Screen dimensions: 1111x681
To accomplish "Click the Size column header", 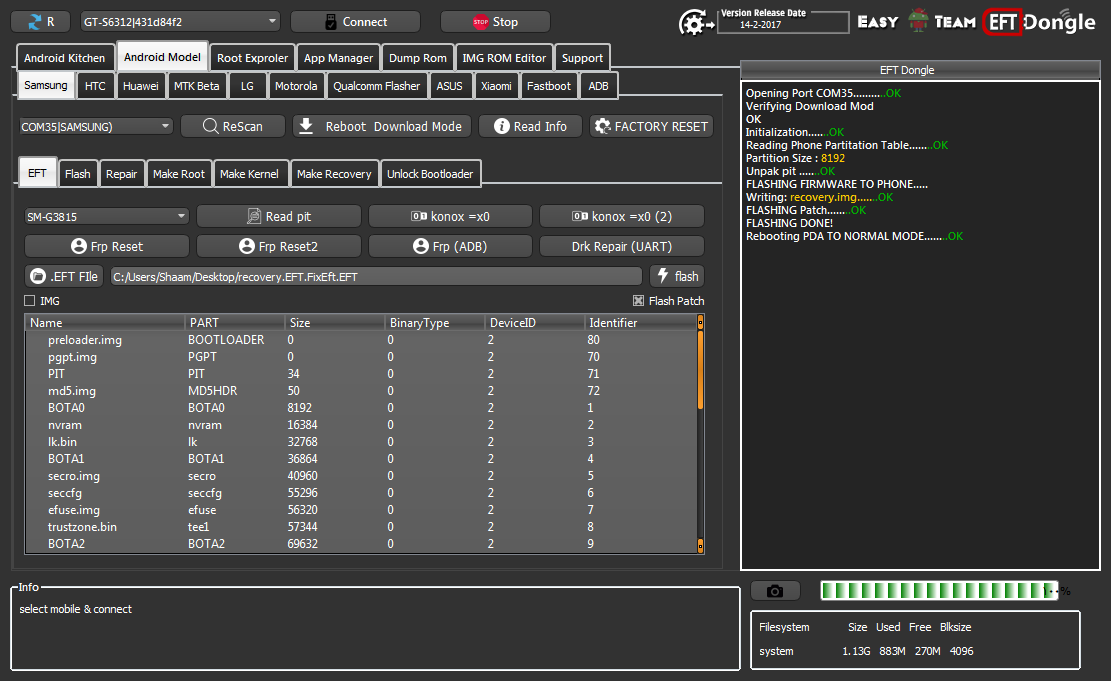I will pyautogui.click(x=334, y=322).
